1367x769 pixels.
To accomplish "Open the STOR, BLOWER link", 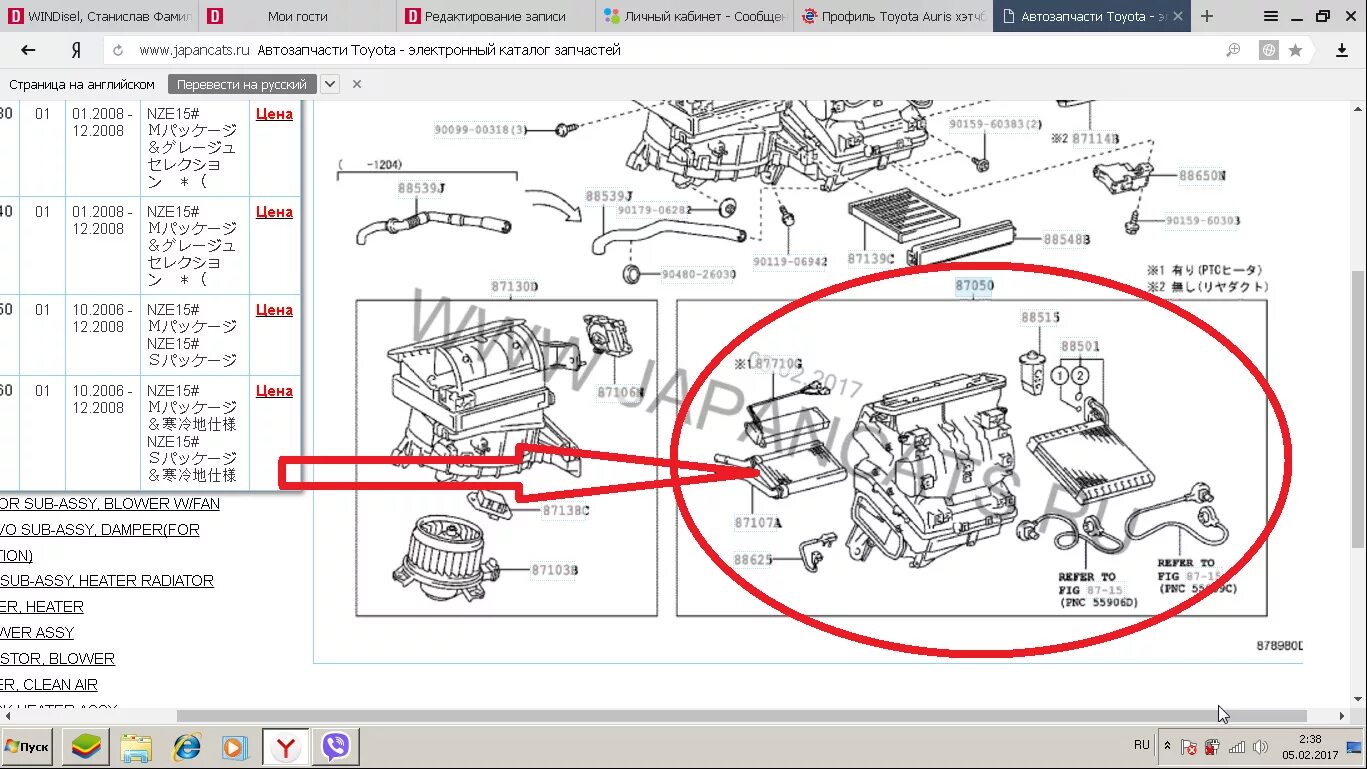I will 57,659.
